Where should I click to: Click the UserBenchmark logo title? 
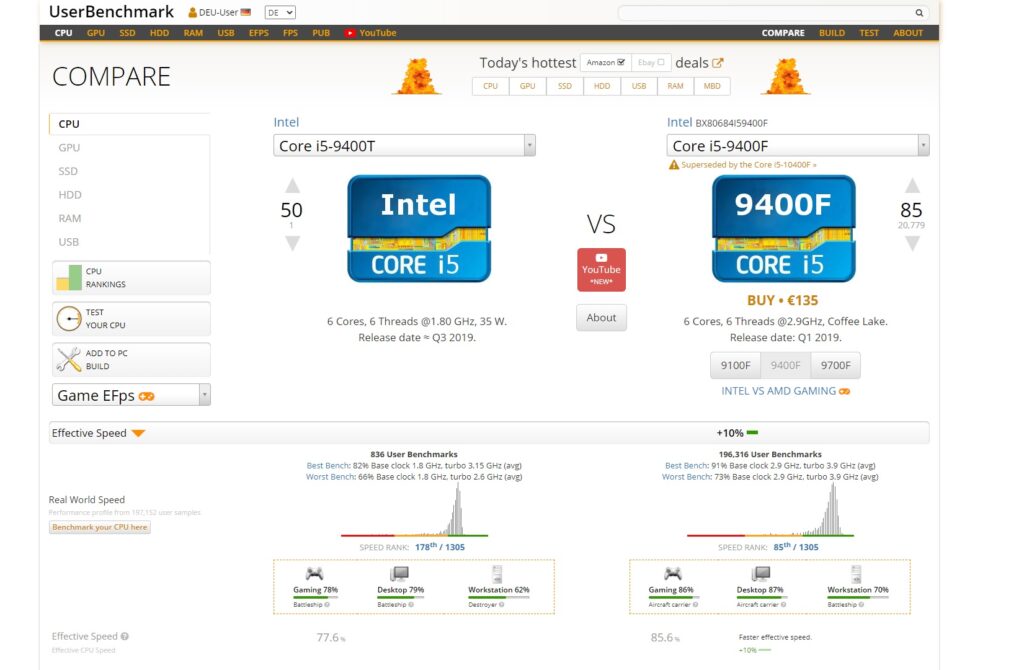pyautogui.click(x=111, y=12)
